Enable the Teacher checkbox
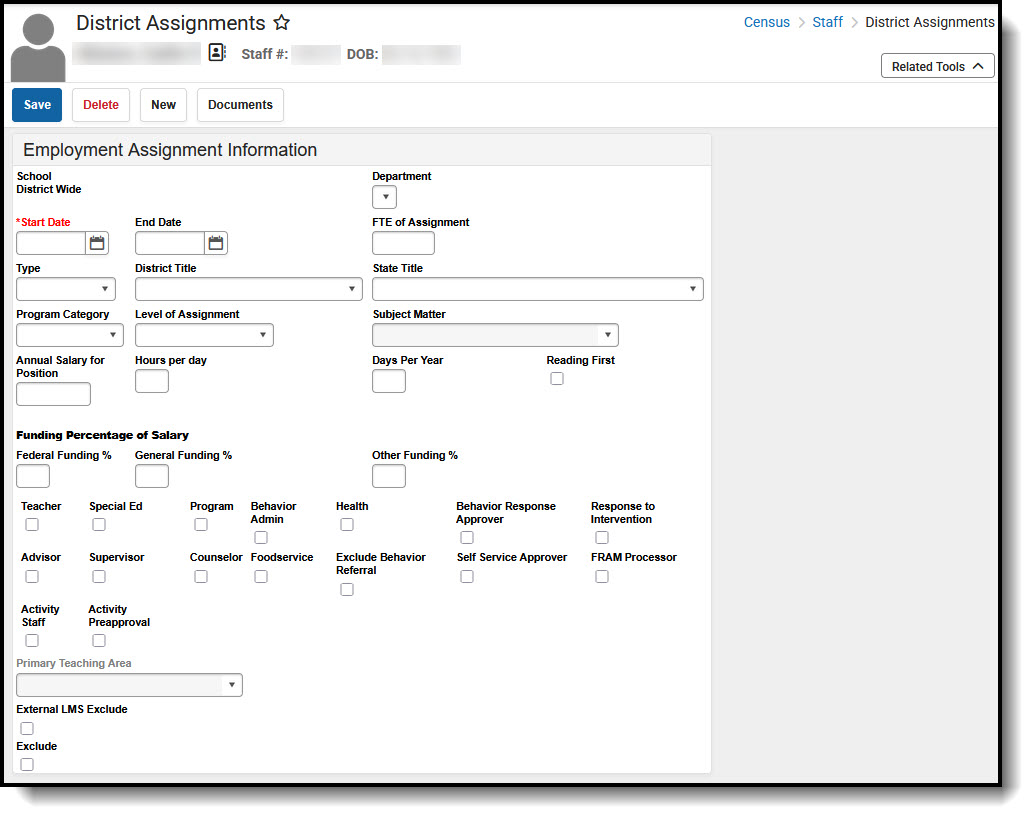This screenshot has width=1036, height=821. click(31, 524)
